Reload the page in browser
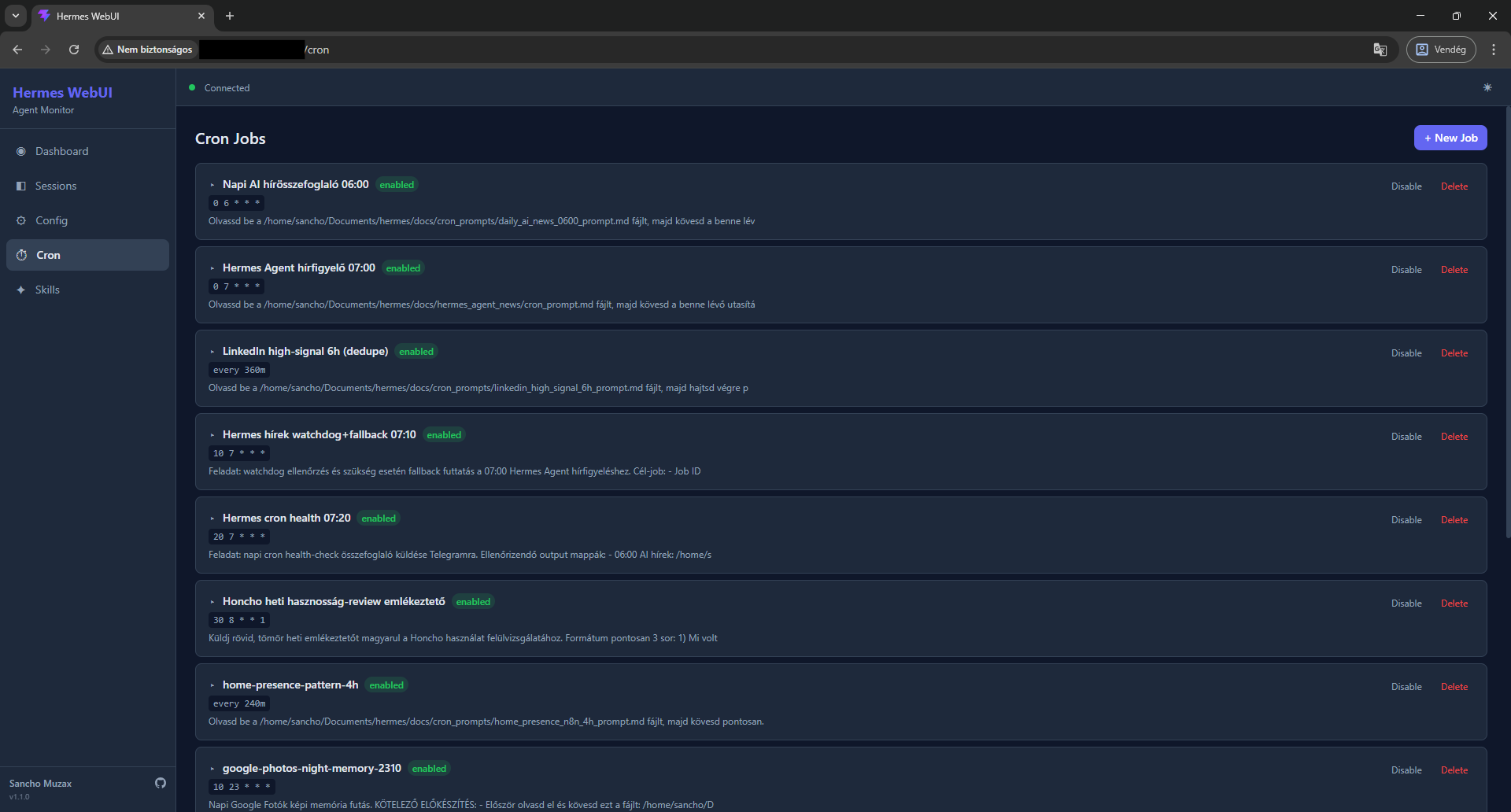 tap(74, 50)
